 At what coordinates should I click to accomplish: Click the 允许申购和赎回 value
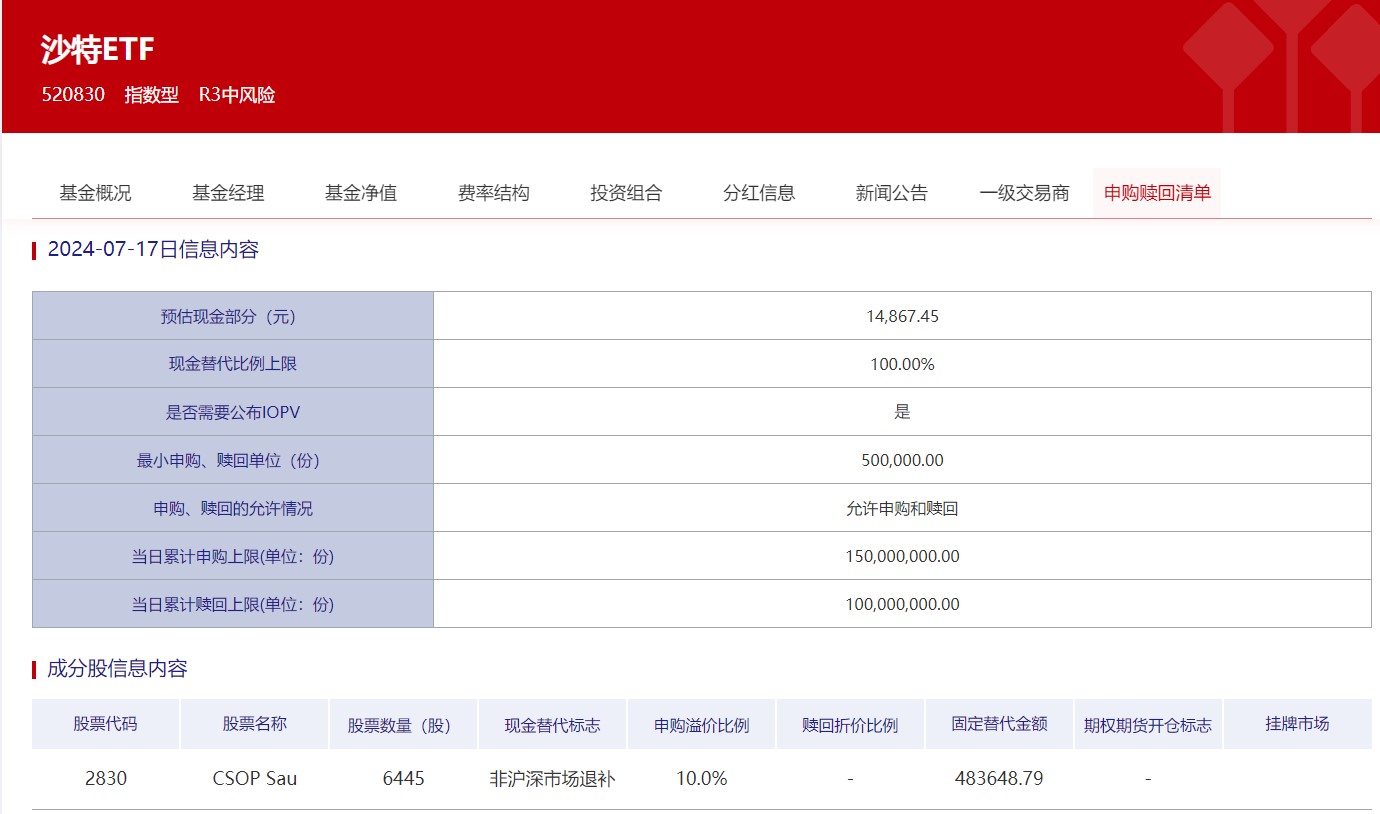[902, 508]
